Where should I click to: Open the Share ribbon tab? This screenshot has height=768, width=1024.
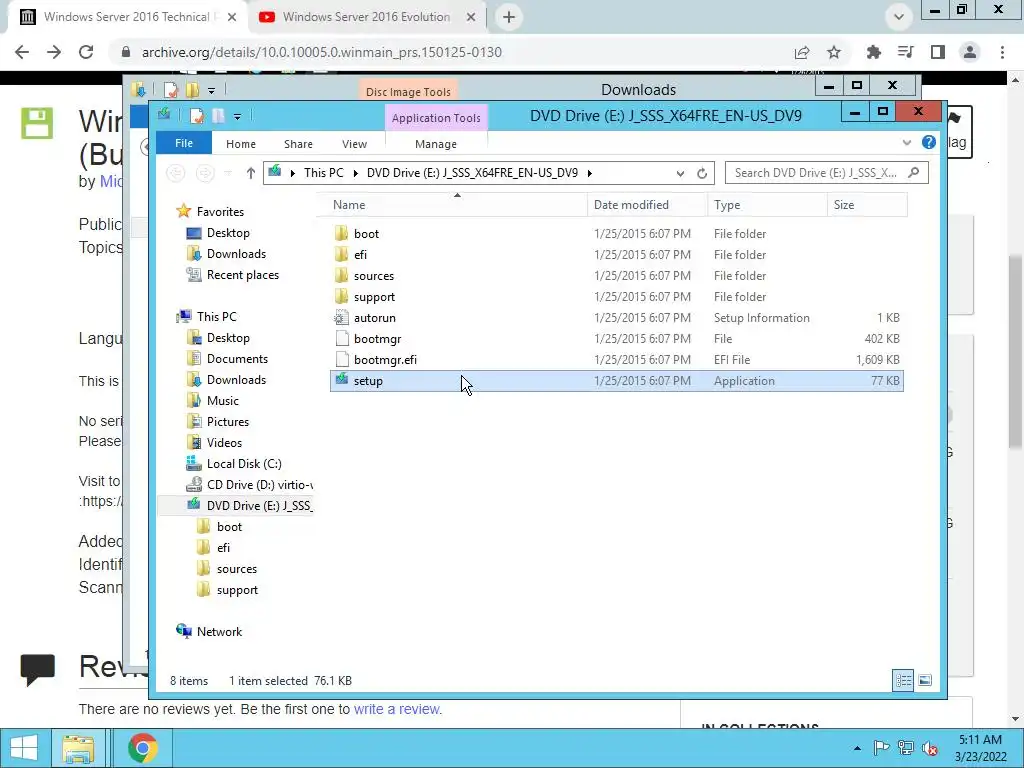(x=298, y=144)
